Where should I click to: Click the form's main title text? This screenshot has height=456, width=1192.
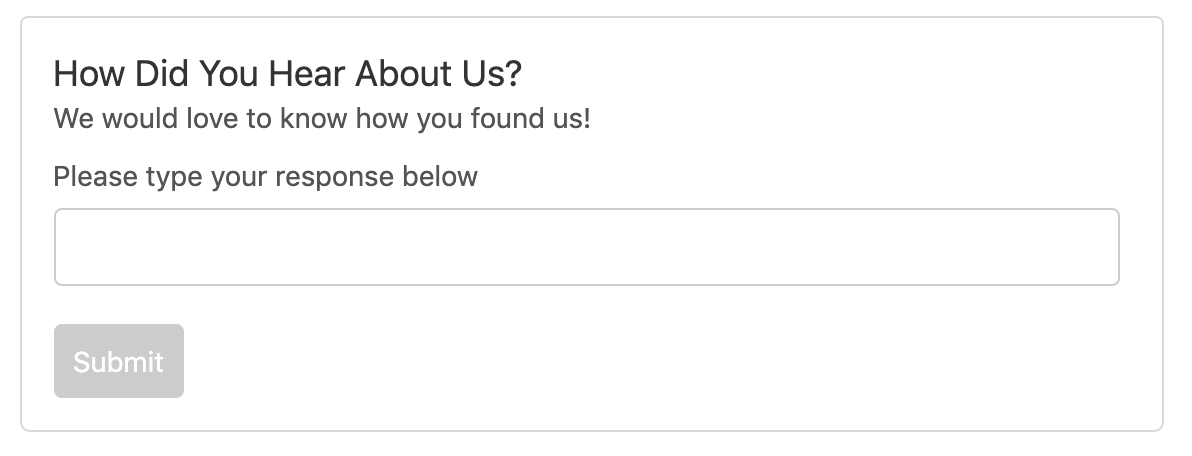tap(288, 74)
